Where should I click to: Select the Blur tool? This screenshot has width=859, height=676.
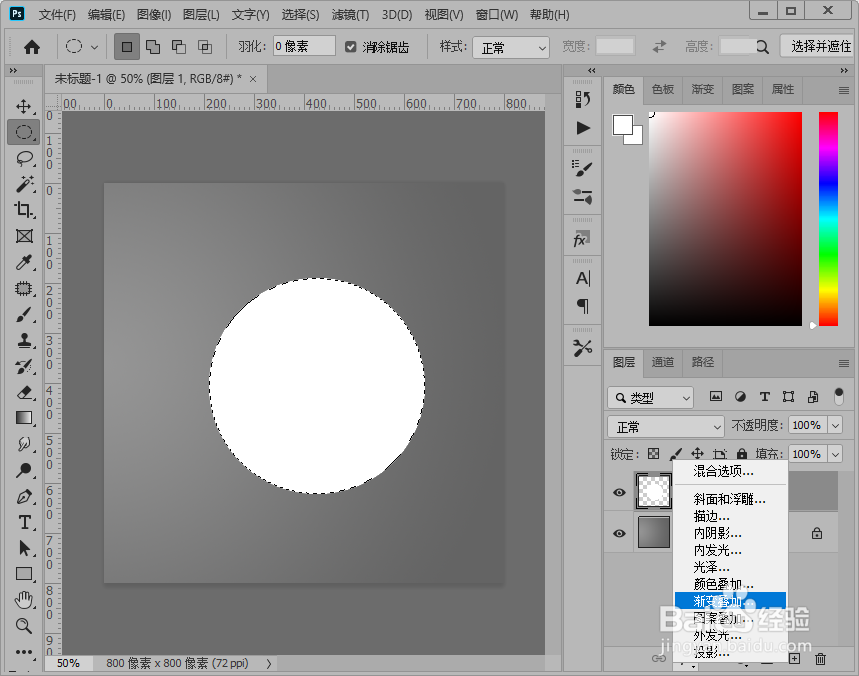click(x=24, y=444)
